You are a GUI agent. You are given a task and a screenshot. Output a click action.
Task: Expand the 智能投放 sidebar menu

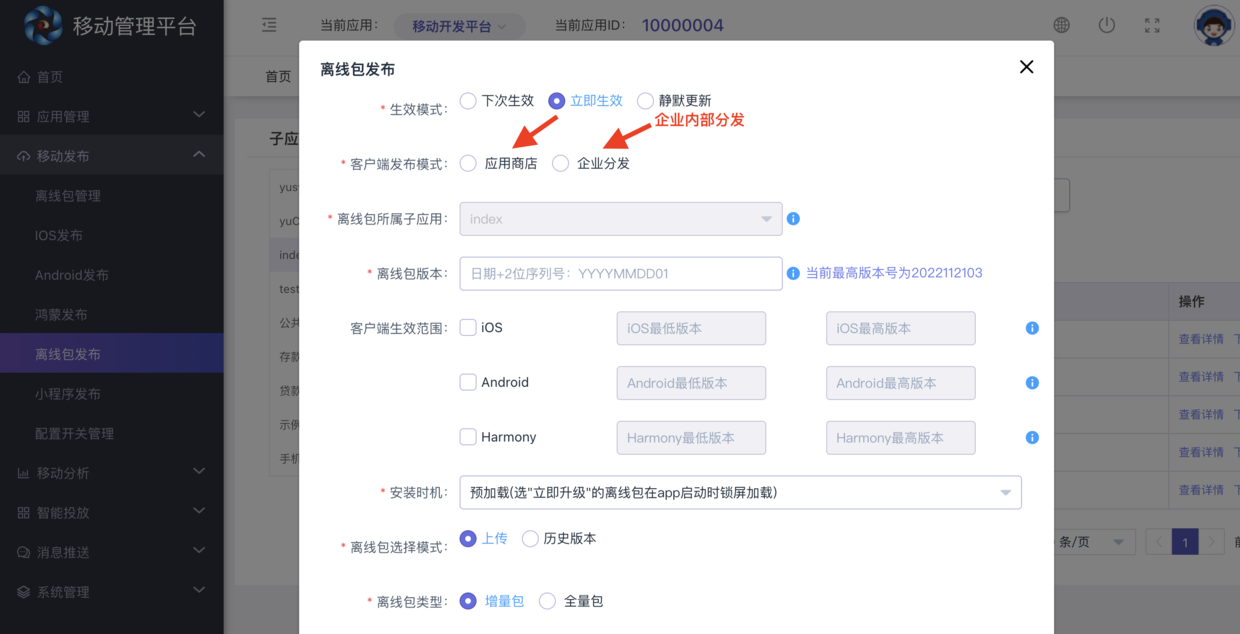click(x=199, y=511)
